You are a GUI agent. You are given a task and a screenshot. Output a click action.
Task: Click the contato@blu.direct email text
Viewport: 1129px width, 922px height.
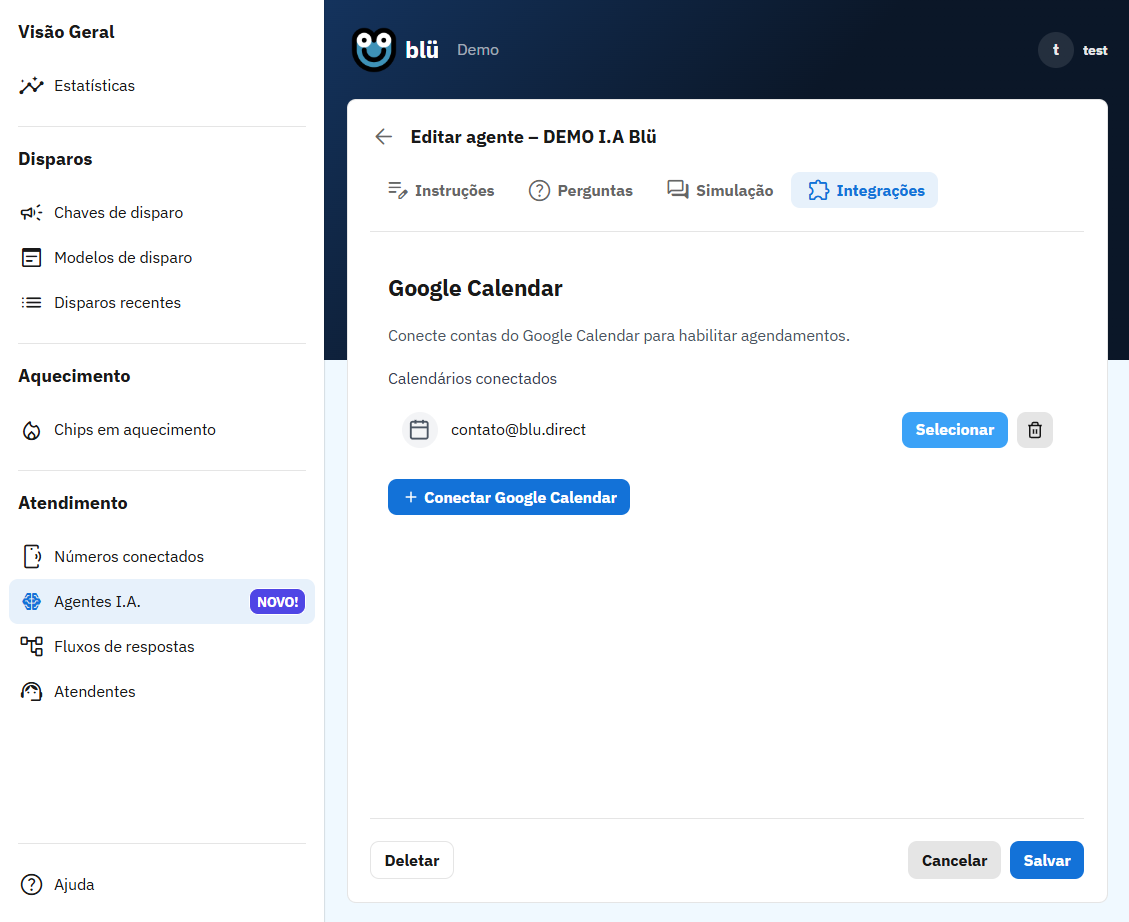click(x=518, y=430)
